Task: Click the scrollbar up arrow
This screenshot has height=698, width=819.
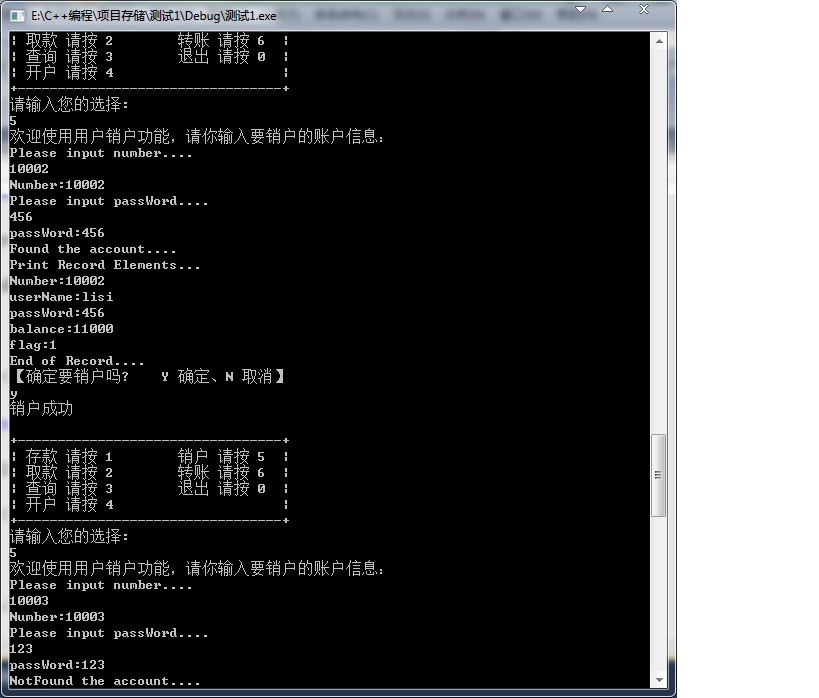Action: (x=659, y=41)
